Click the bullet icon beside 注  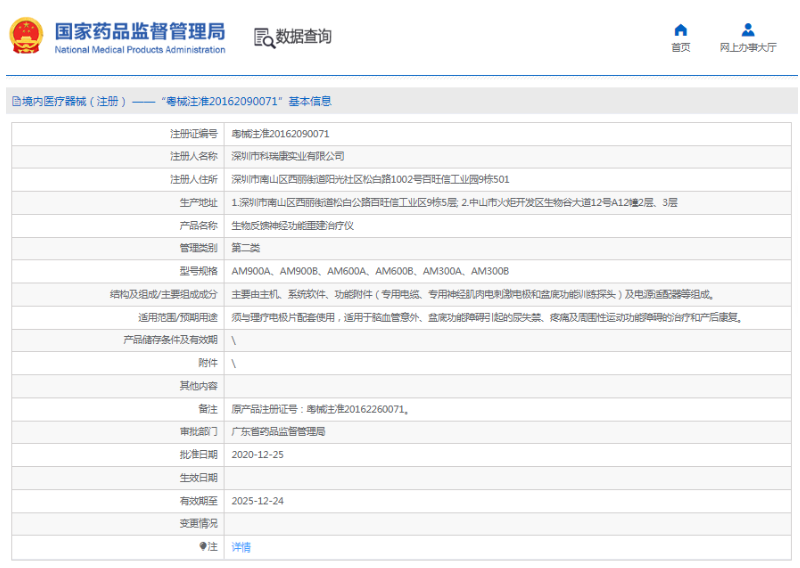point(202,547)
